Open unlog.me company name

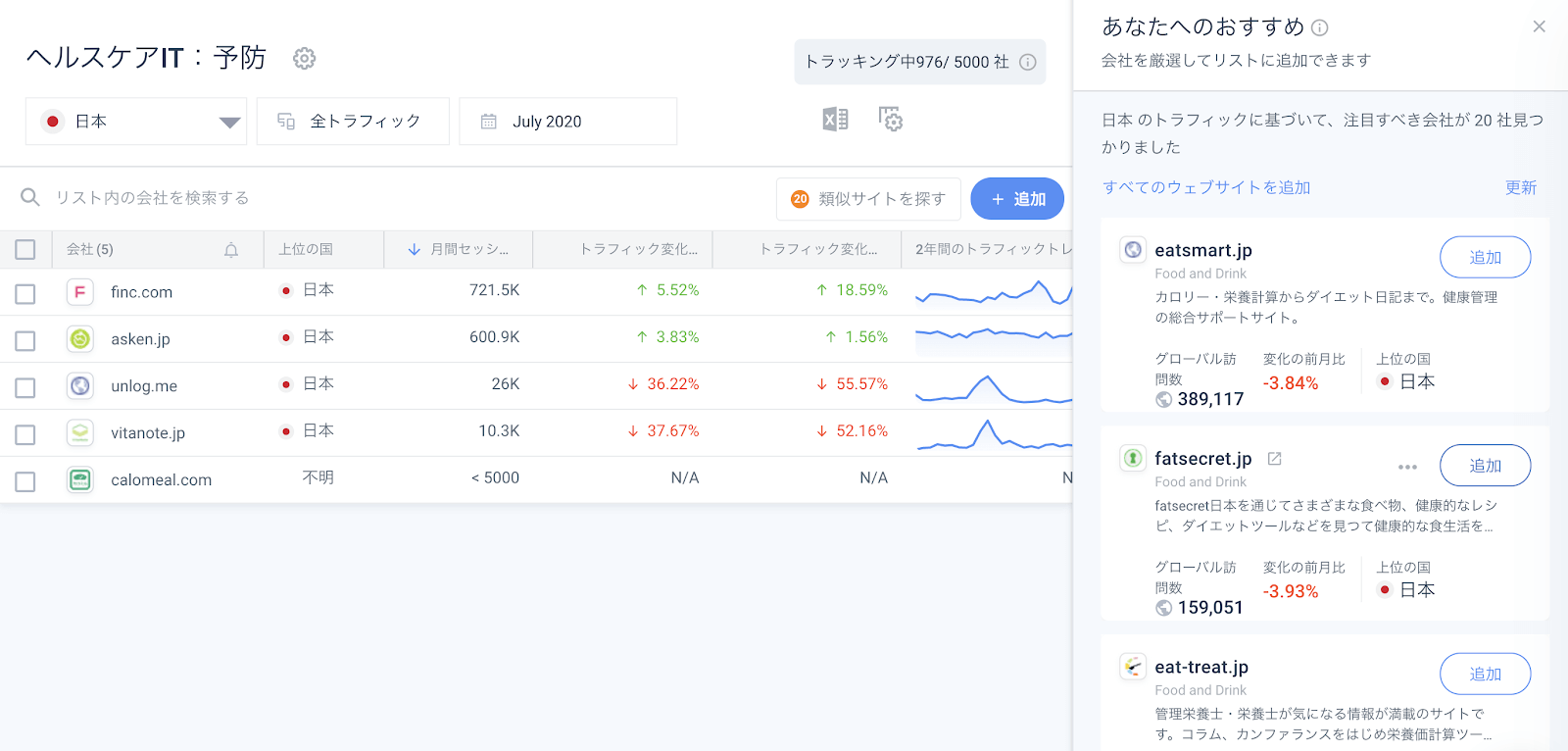click(144, 386)
